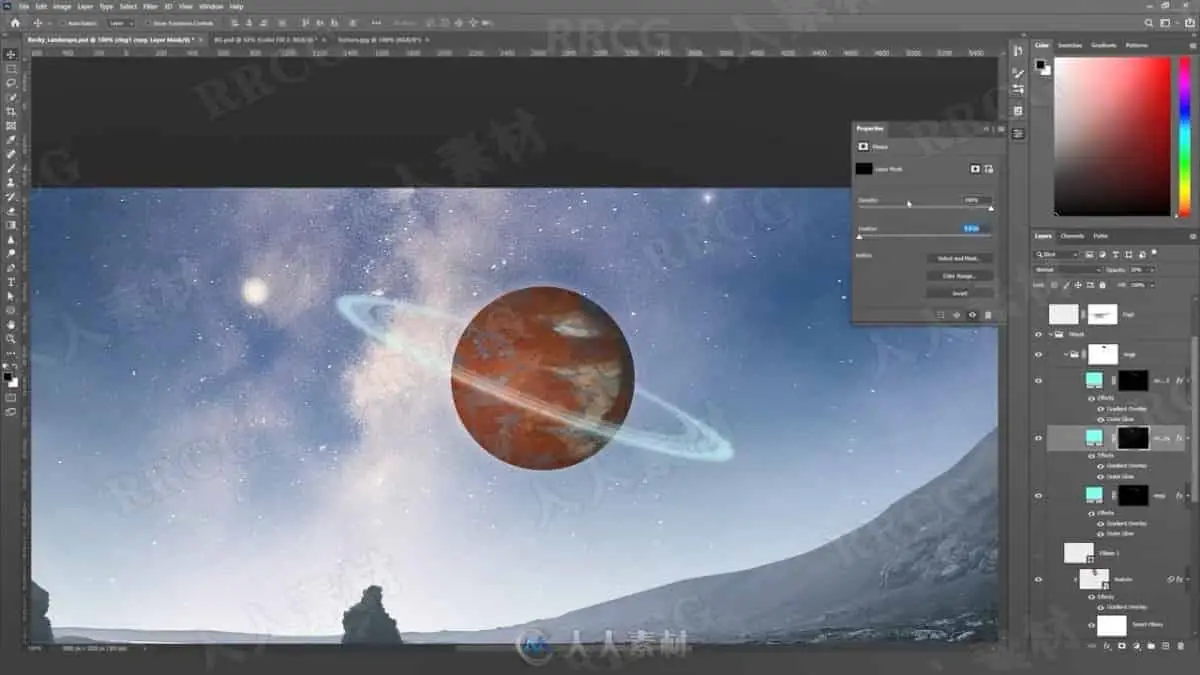This screenshot has width=1200, height=675.
Task: Click the Select and Mask... button
Action: (960, 258)
